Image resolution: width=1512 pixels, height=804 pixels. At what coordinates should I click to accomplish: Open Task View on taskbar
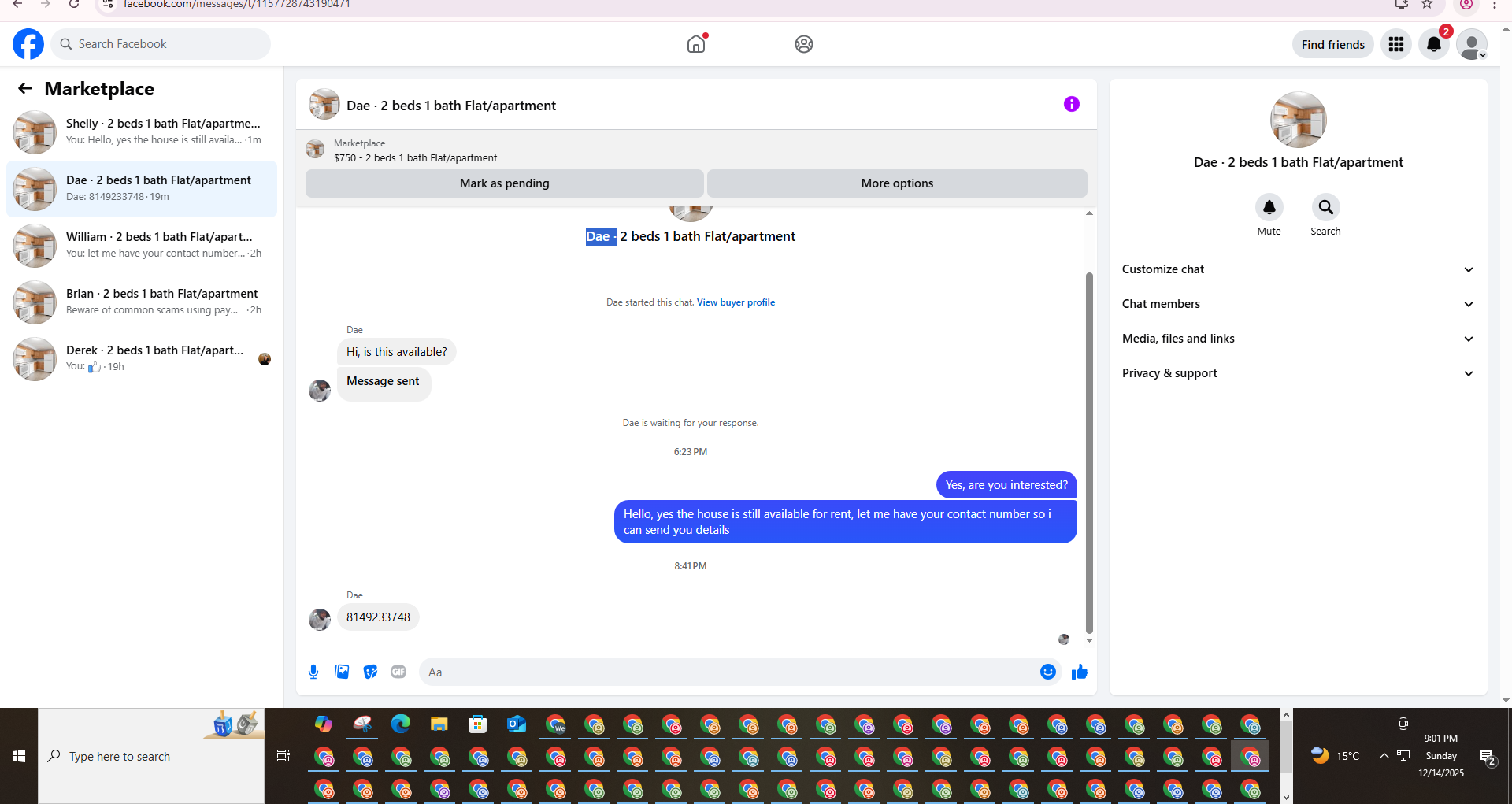283,756
